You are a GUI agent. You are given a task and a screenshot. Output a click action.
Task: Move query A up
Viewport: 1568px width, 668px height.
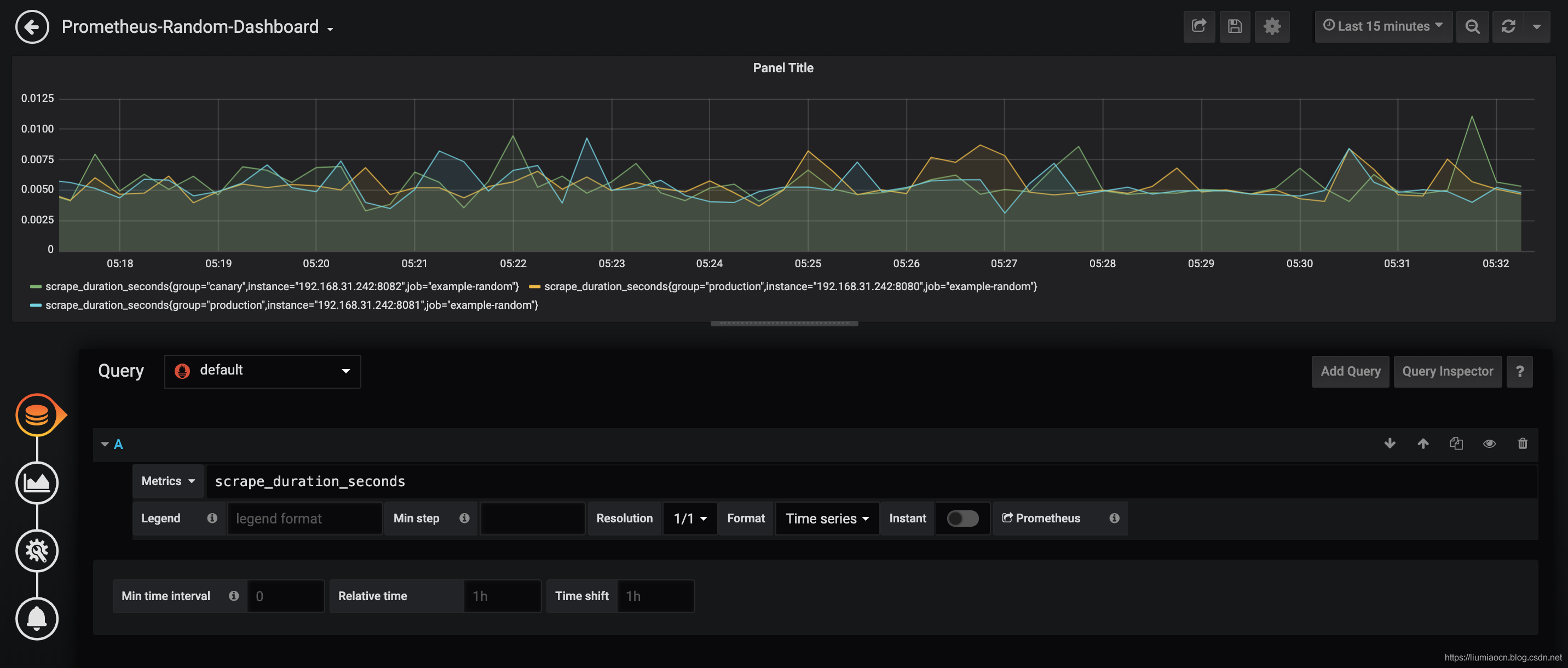point(1422,444)
